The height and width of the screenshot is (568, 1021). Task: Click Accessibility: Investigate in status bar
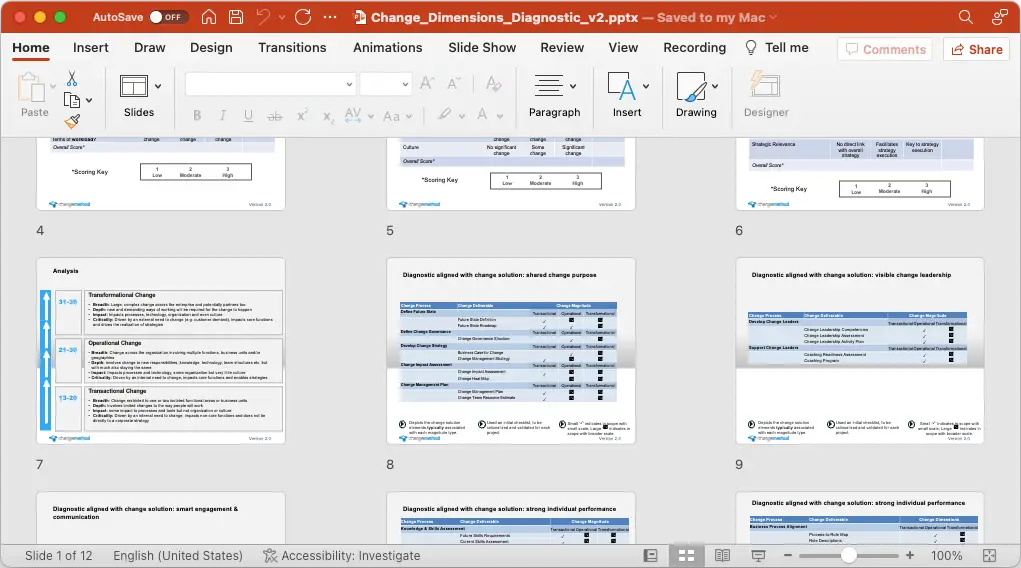tap(342, 556)
